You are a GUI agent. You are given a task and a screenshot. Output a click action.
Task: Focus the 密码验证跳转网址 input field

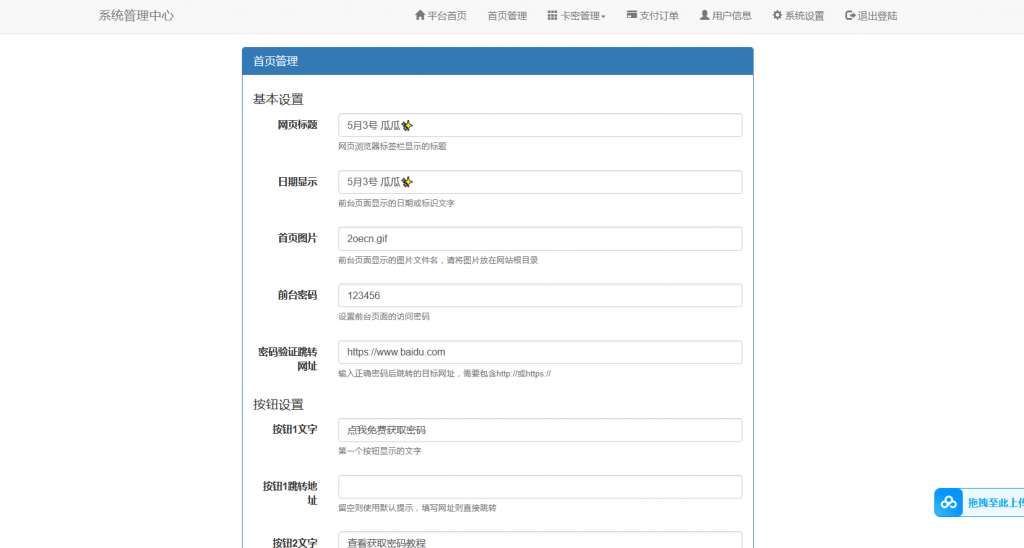click(540, 352)
